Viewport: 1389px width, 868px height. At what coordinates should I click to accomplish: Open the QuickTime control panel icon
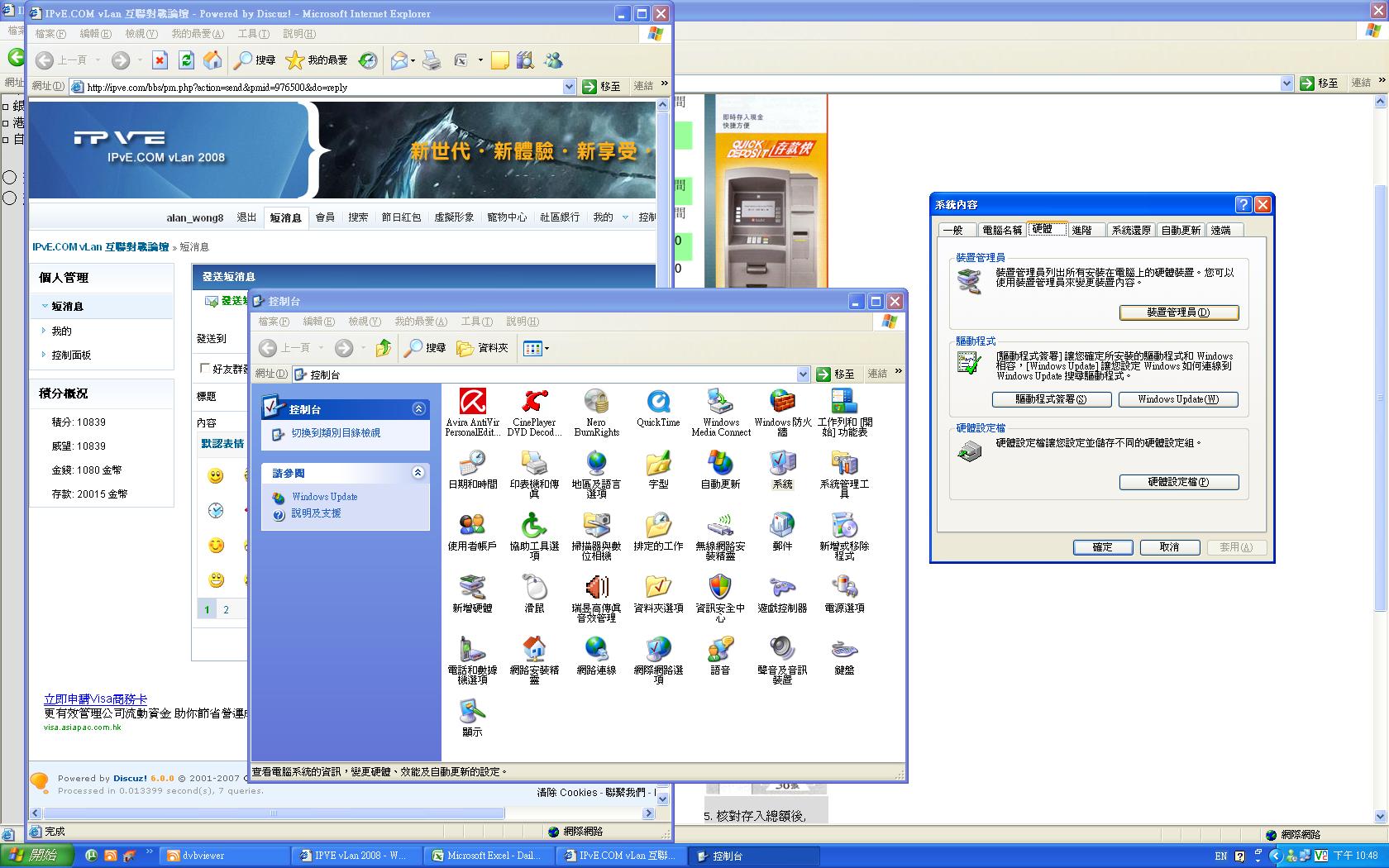658,403
